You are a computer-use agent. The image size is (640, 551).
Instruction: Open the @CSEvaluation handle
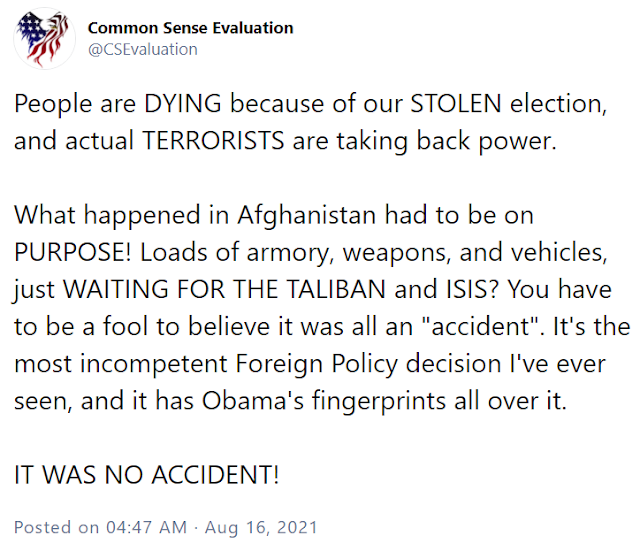pyautogui.click(x=143, y=49)
